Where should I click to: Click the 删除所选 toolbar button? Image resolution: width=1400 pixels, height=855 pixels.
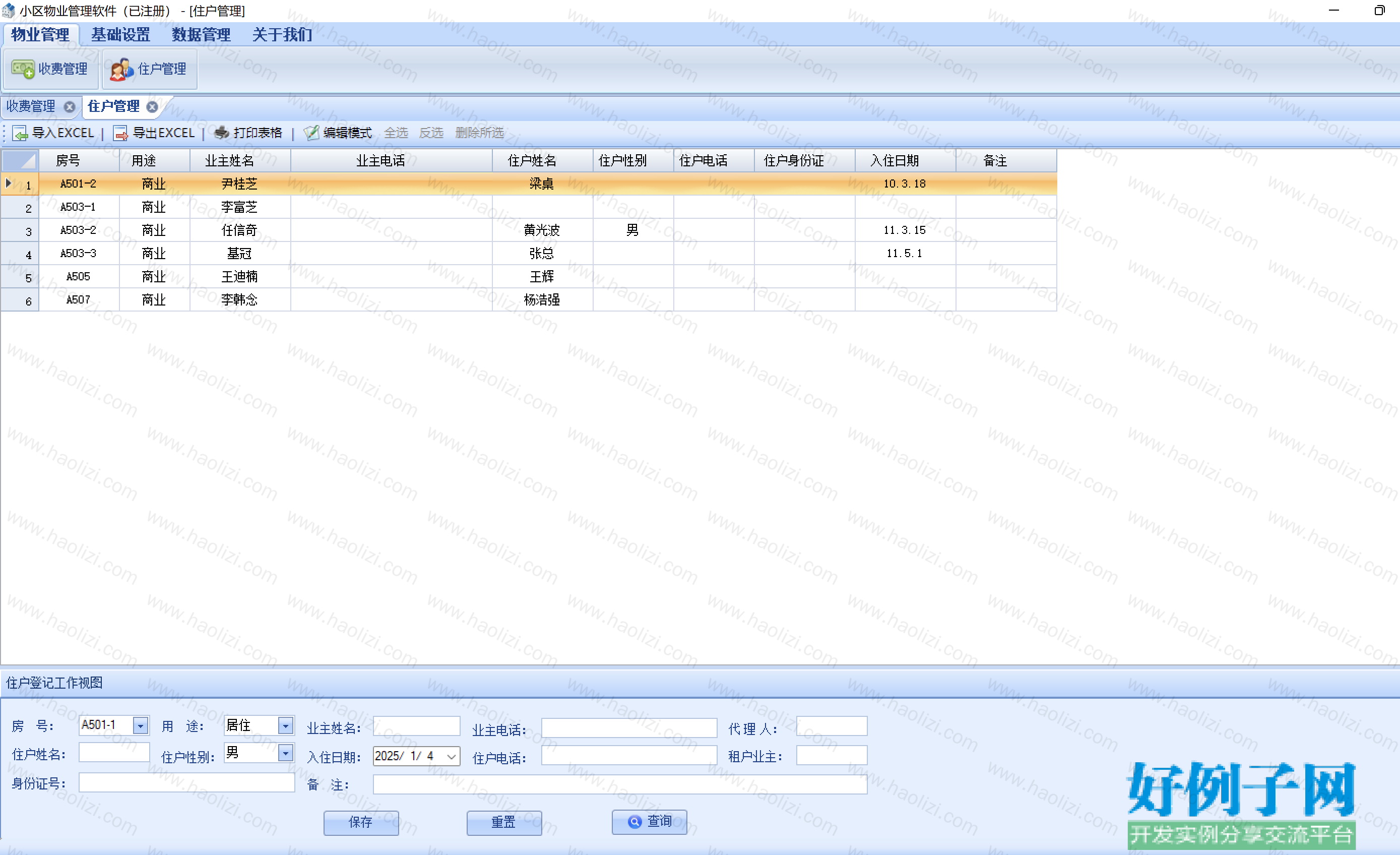(x=480, y=133)
